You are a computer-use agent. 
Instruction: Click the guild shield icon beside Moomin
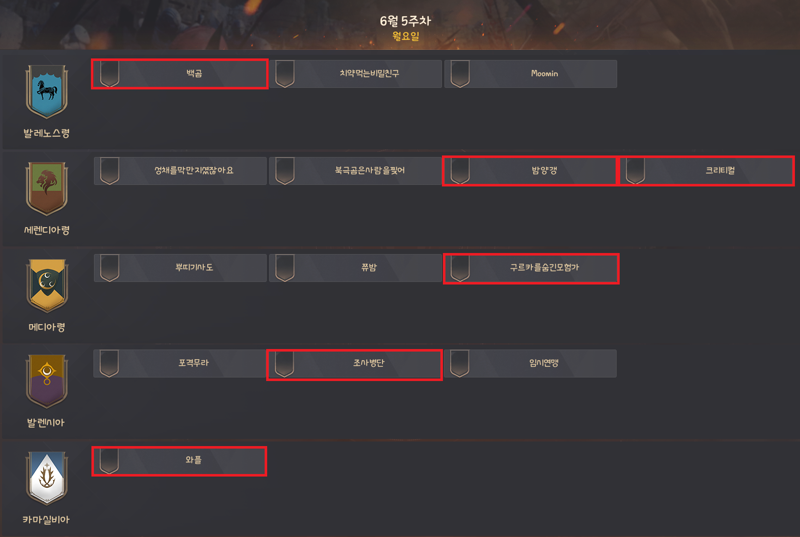click(460, 74)
